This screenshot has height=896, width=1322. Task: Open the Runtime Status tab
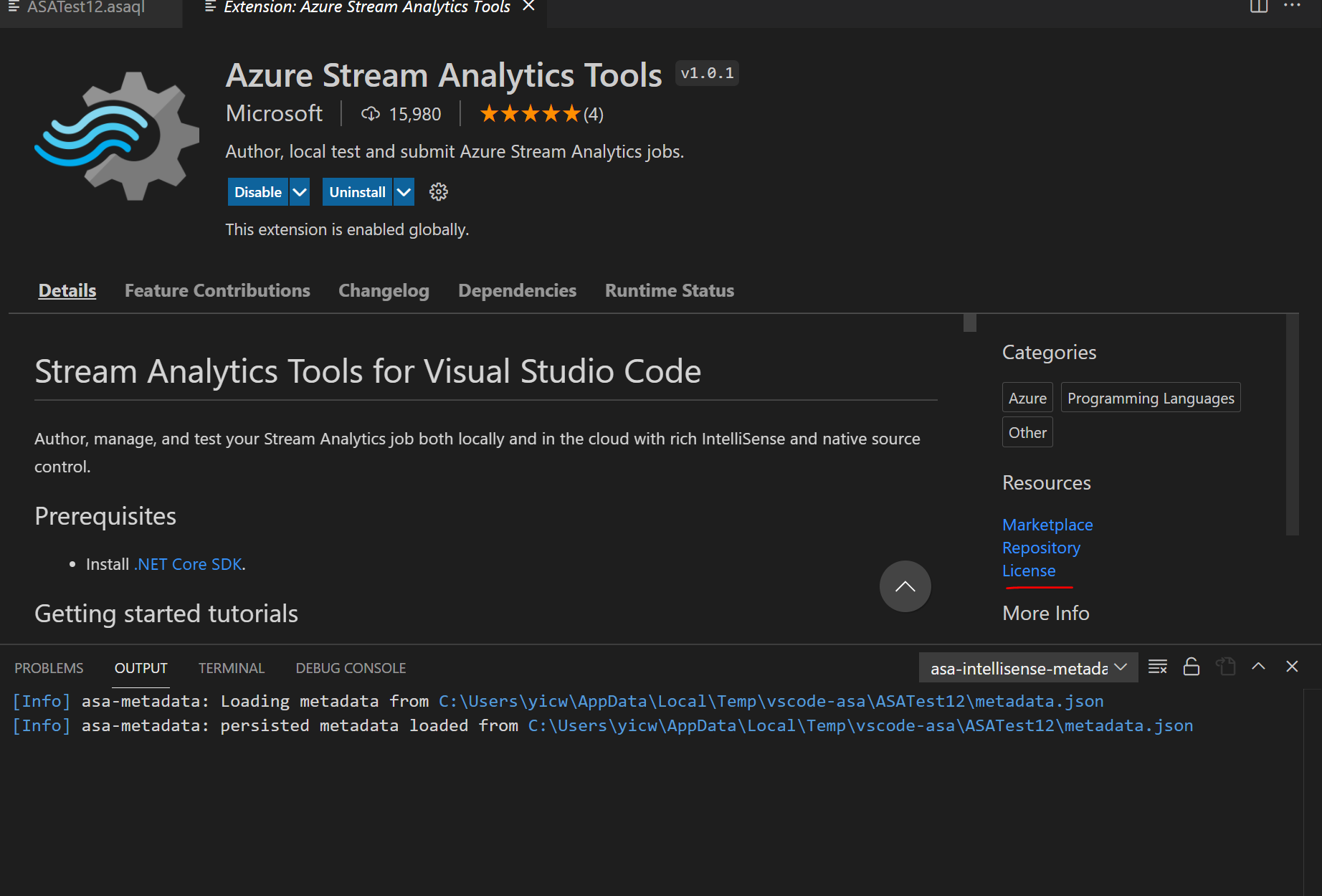[x=669, y=290]
